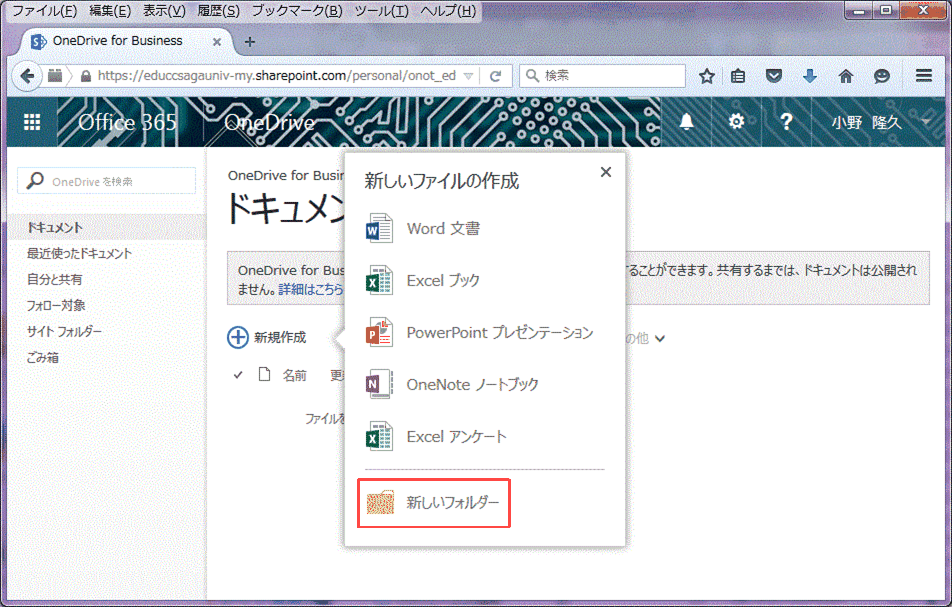The width and height of the screenshot is (952, 607).
Task: Open the notifications bell
Action: (x=686, y=122)
